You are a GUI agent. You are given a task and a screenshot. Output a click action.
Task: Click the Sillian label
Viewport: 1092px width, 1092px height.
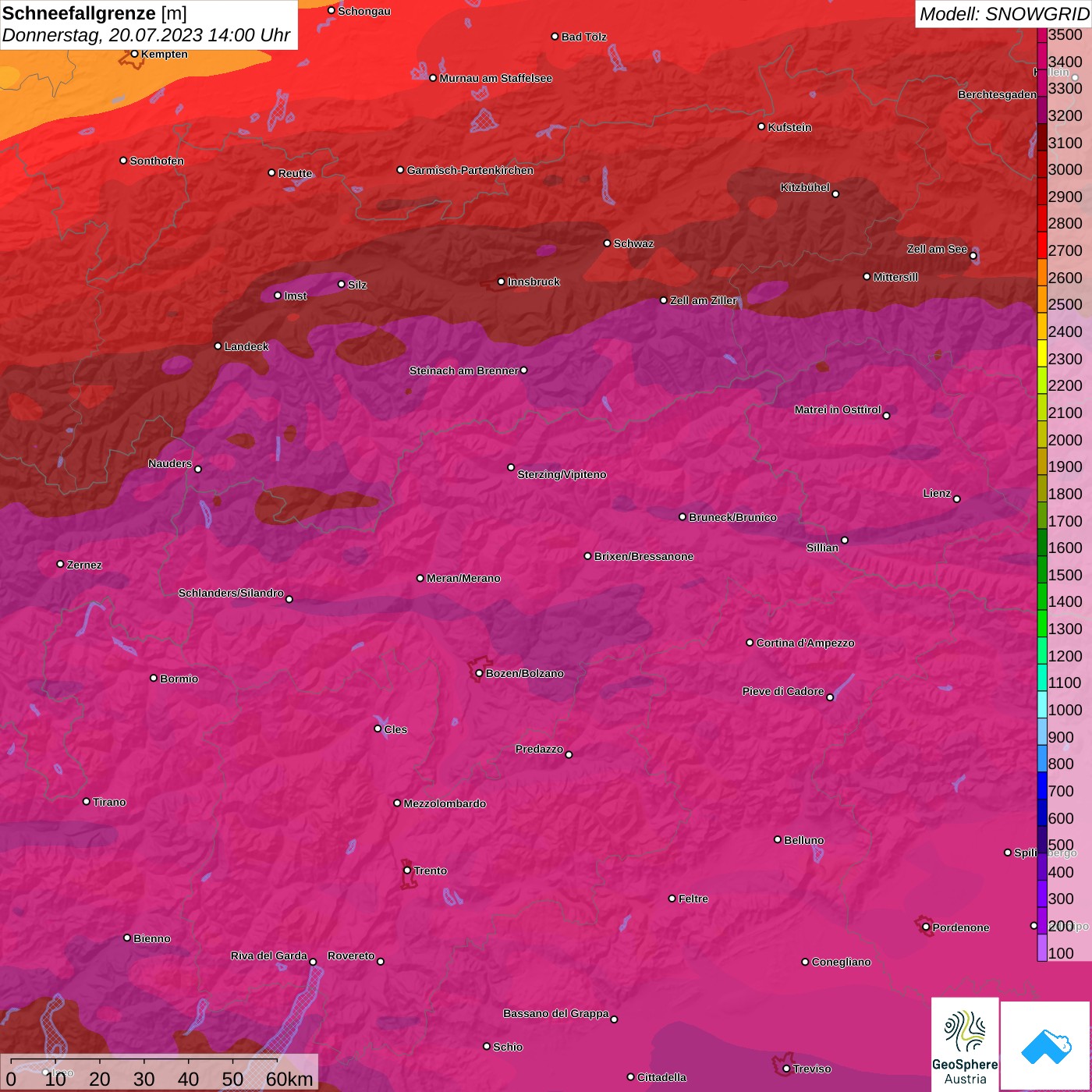pos(822,548)
